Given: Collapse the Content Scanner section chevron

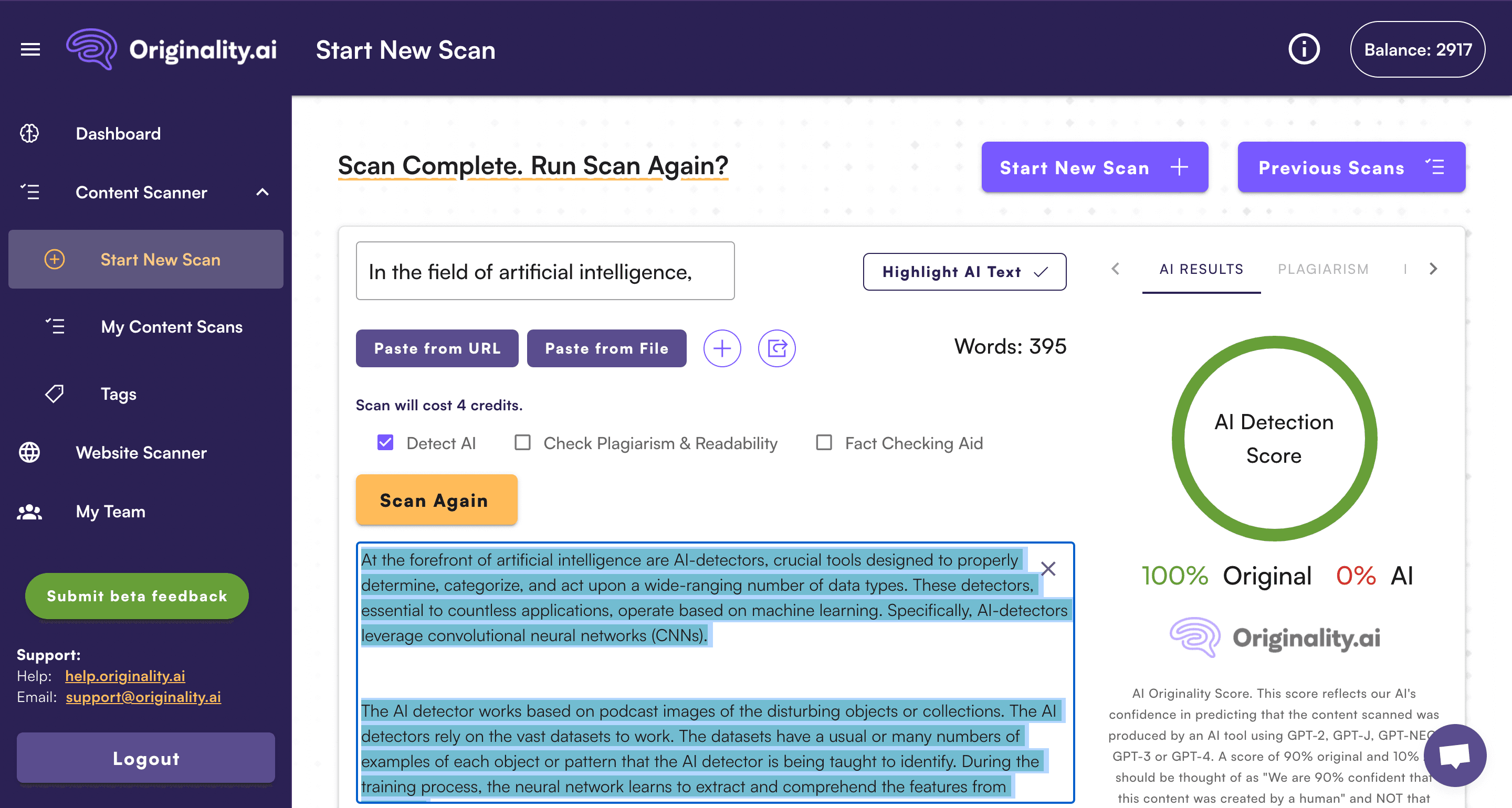Looking at the screenshot, I should tap(262, 193).
